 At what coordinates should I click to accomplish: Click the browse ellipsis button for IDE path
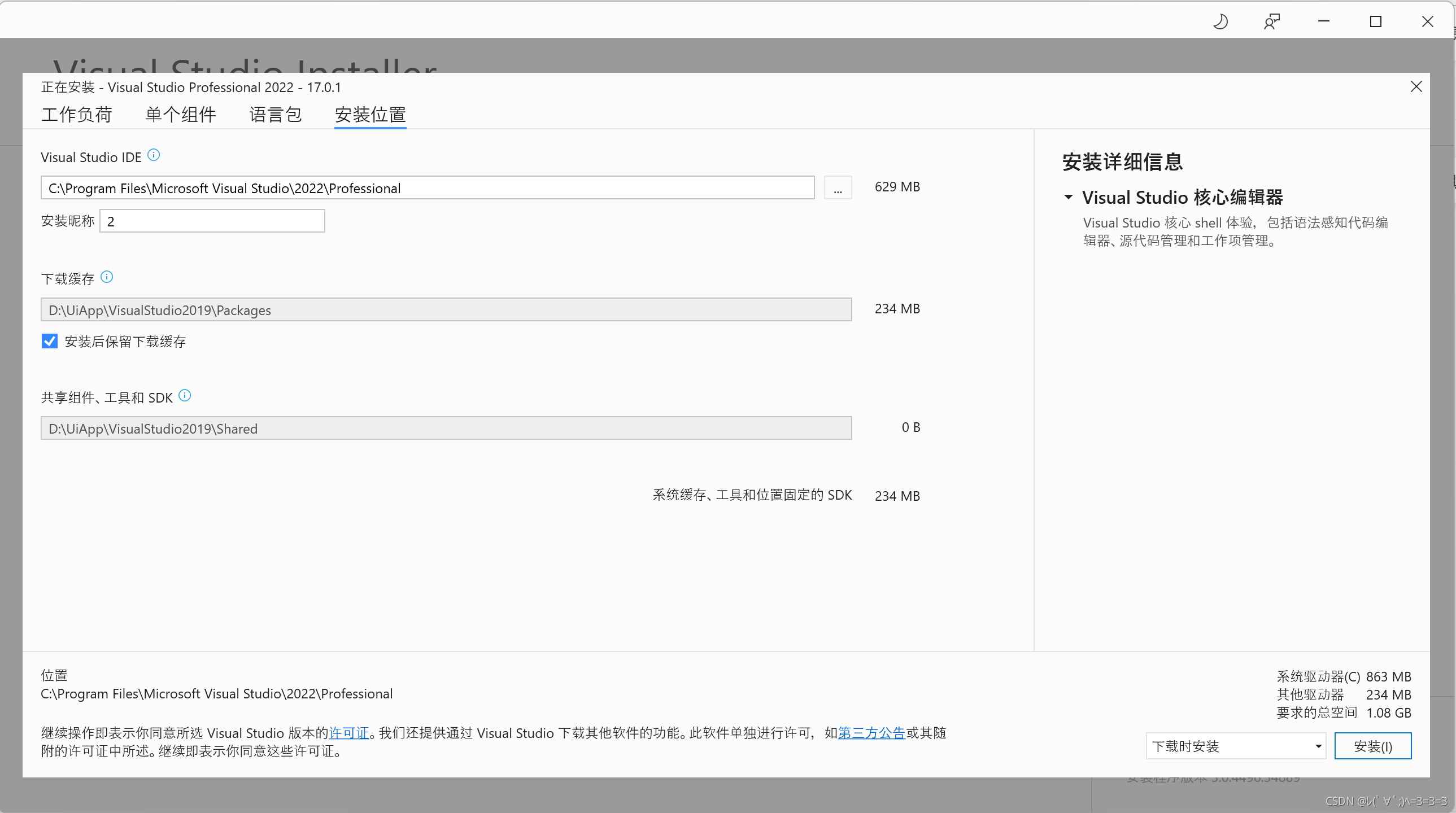(x=838, y=187)
